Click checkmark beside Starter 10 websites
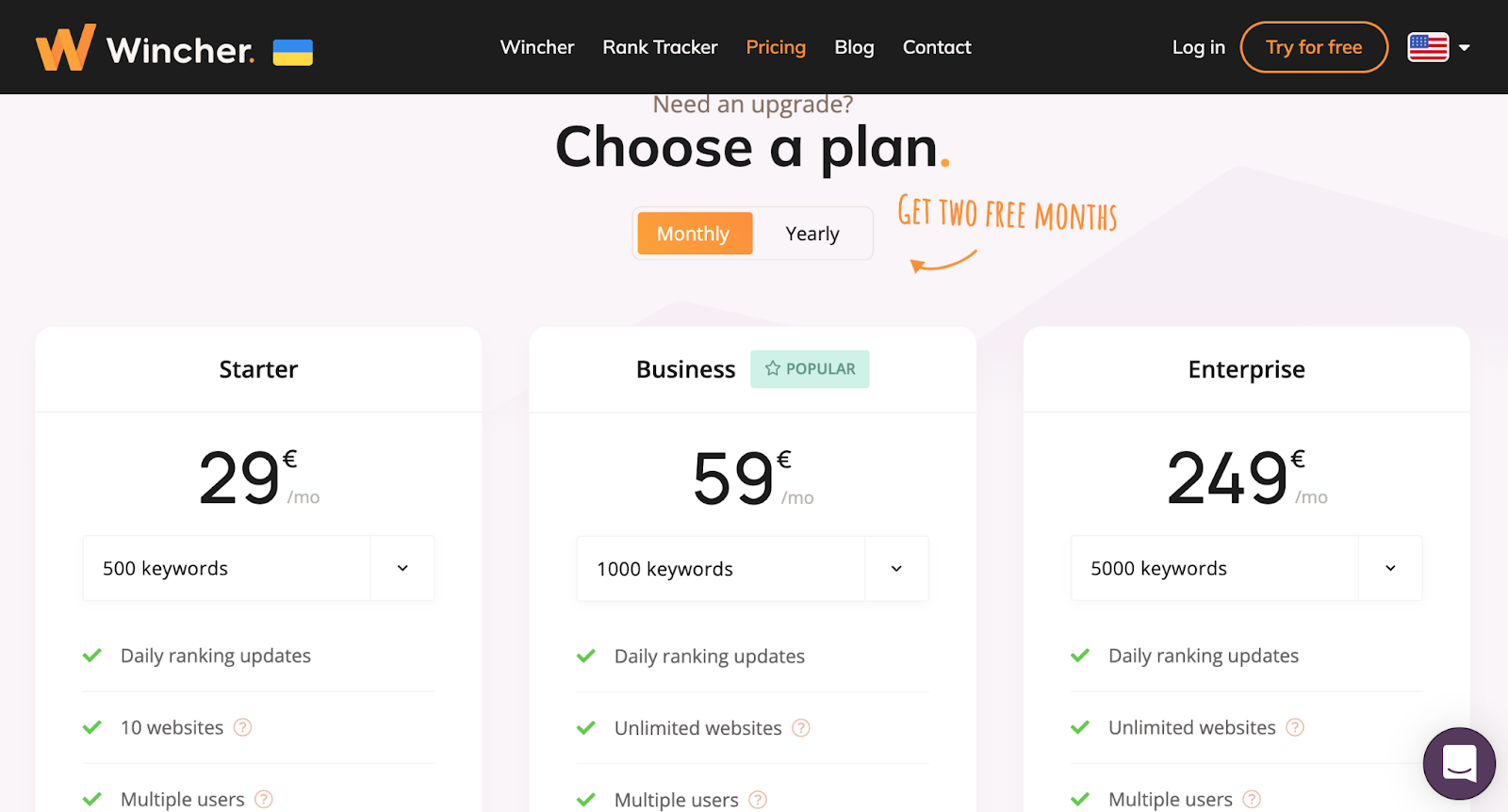 (92, 727)
